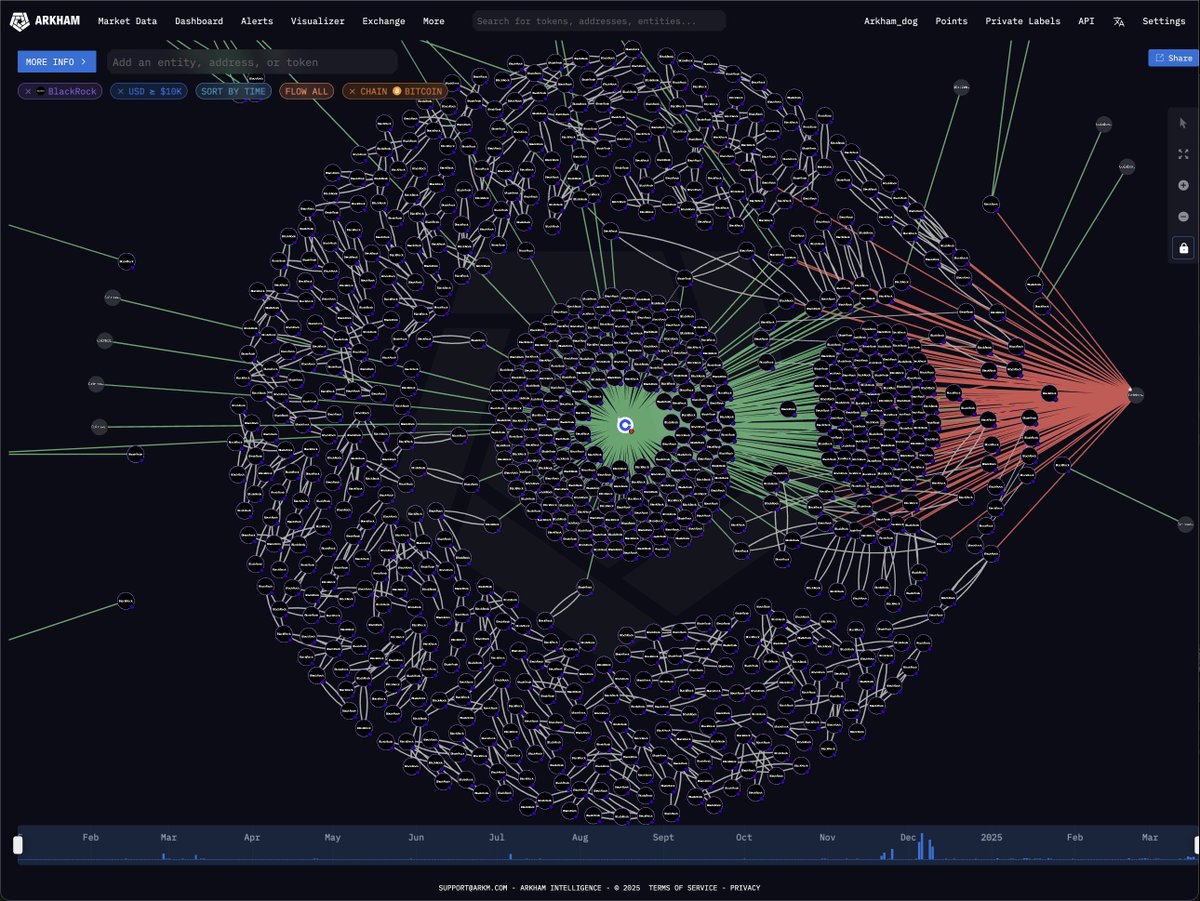Click the MORE INFO button
This screenshot has width=1200, height=901.
(57, 62)
